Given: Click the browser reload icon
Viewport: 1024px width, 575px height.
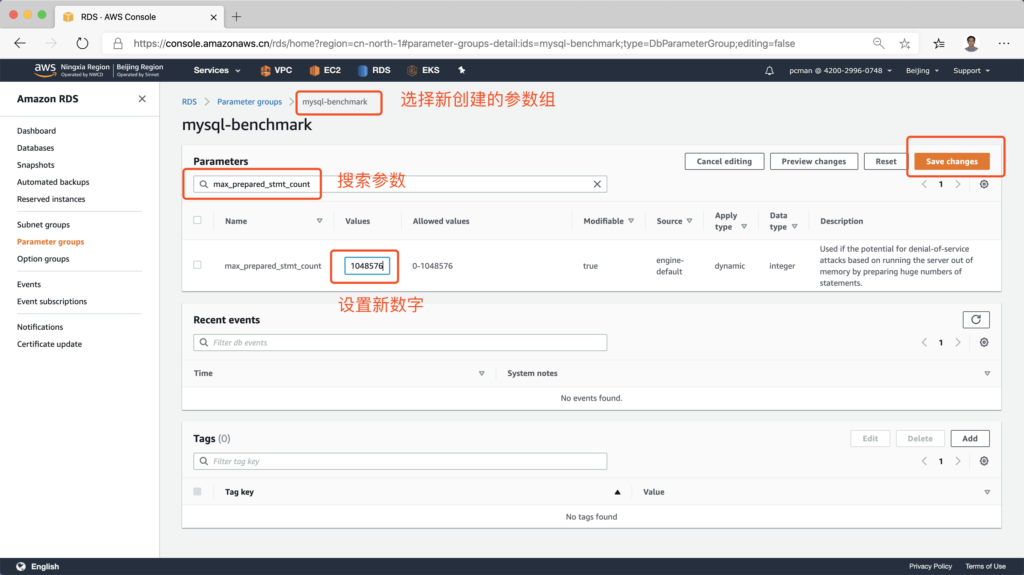Looking at the screenshot, I should coord(82,44).
